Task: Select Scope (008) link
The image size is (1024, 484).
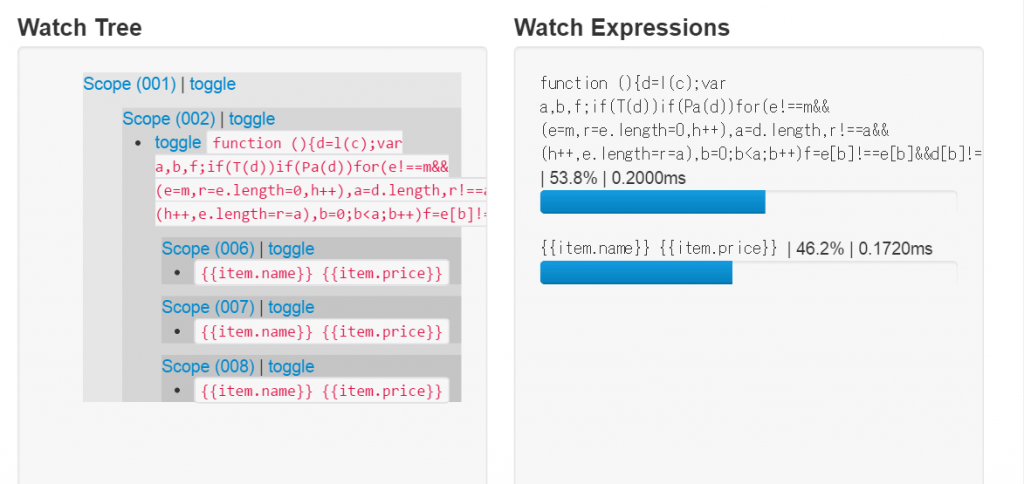Action: [208, 366]
